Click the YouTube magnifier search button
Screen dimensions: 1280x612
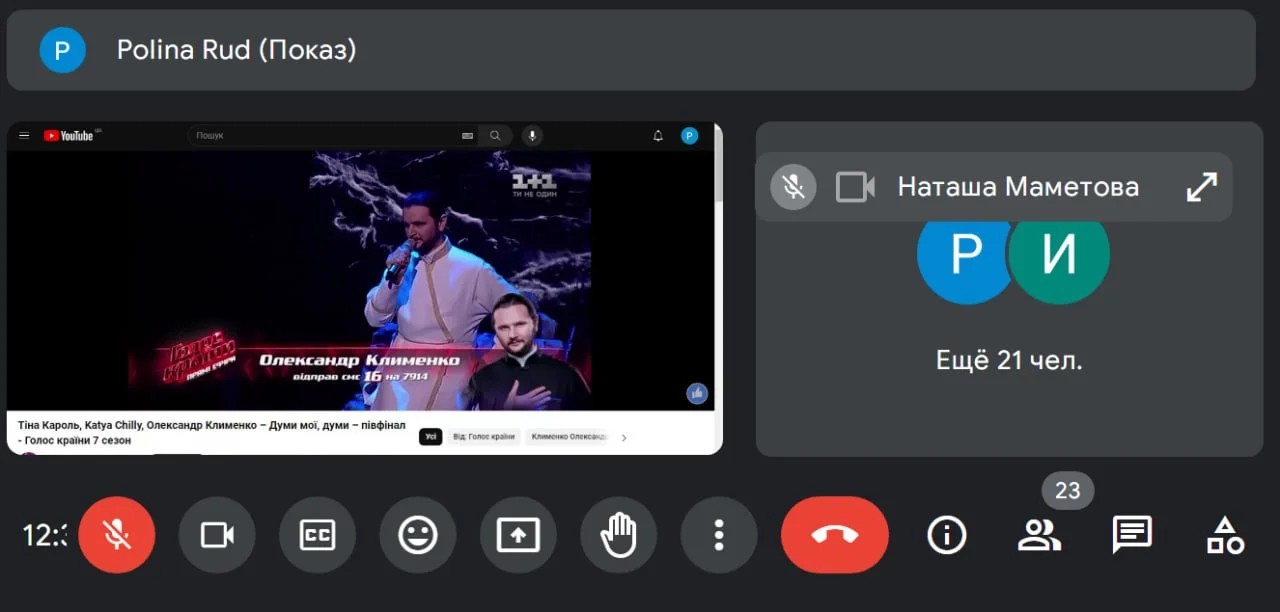495,135
